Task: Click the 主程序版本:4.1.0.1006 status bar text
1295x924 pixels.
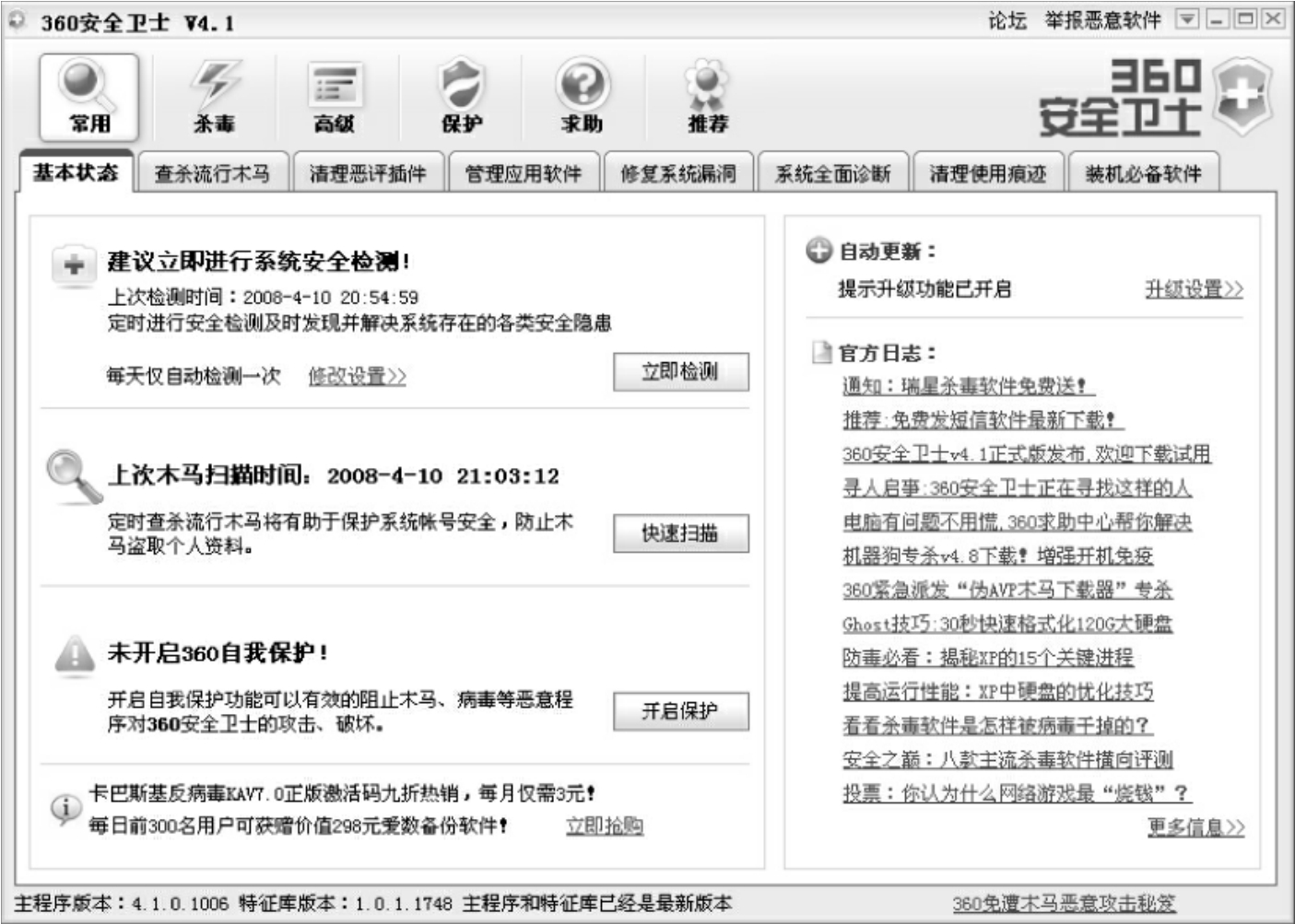Action: pos(121,904)
